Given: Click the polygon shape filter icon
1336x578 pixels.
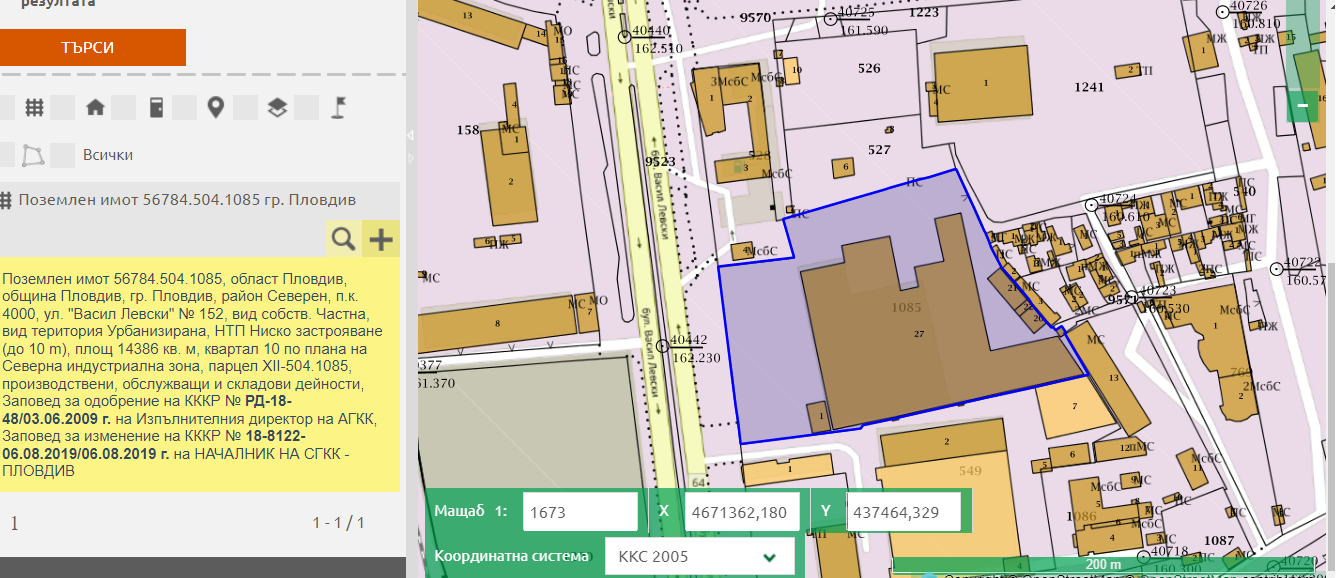Looking at the screenshot, I should pyautogui.click(x=34, y=155).
